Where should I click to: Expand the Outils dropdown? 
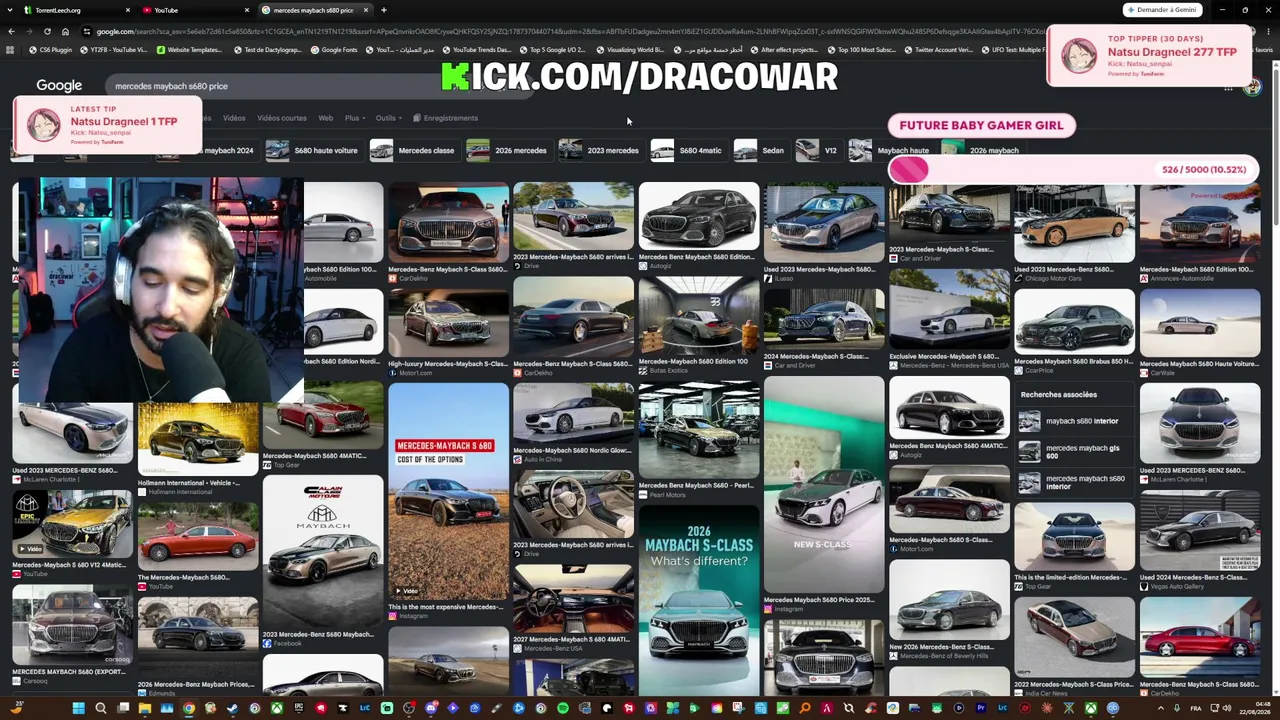click(387, 118)
